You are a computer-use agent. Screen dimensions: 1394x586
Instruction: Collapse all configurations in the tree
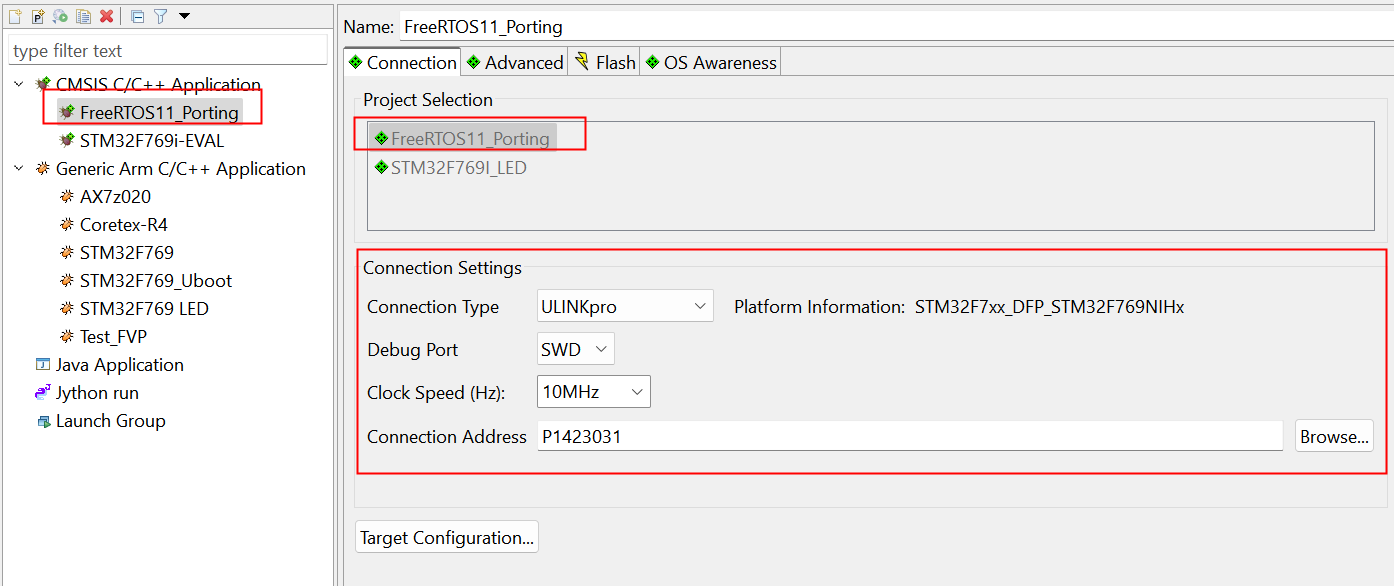[x=138, y=16]
